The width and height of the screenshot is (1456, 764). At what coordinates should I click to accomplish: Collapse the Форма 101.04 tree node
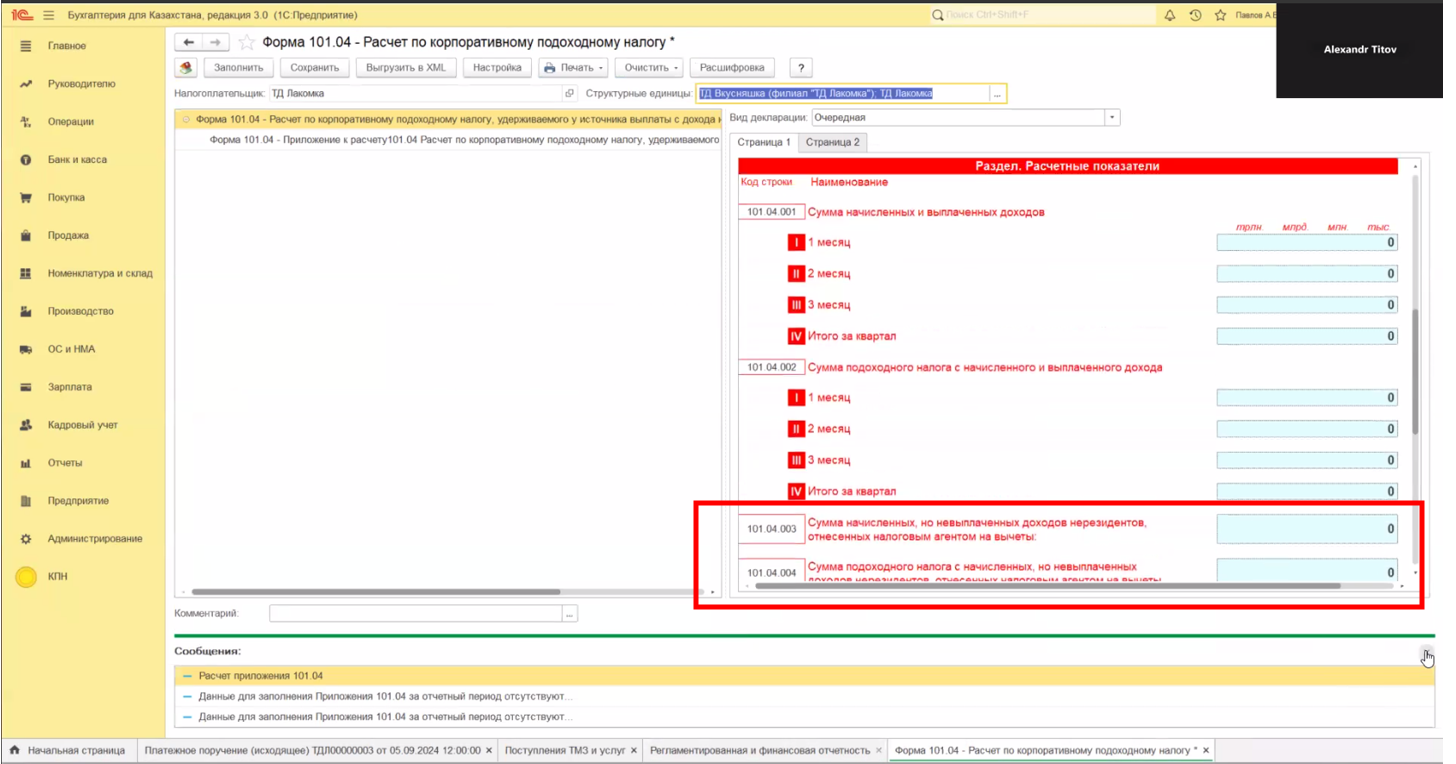click(x=186, y=119)
